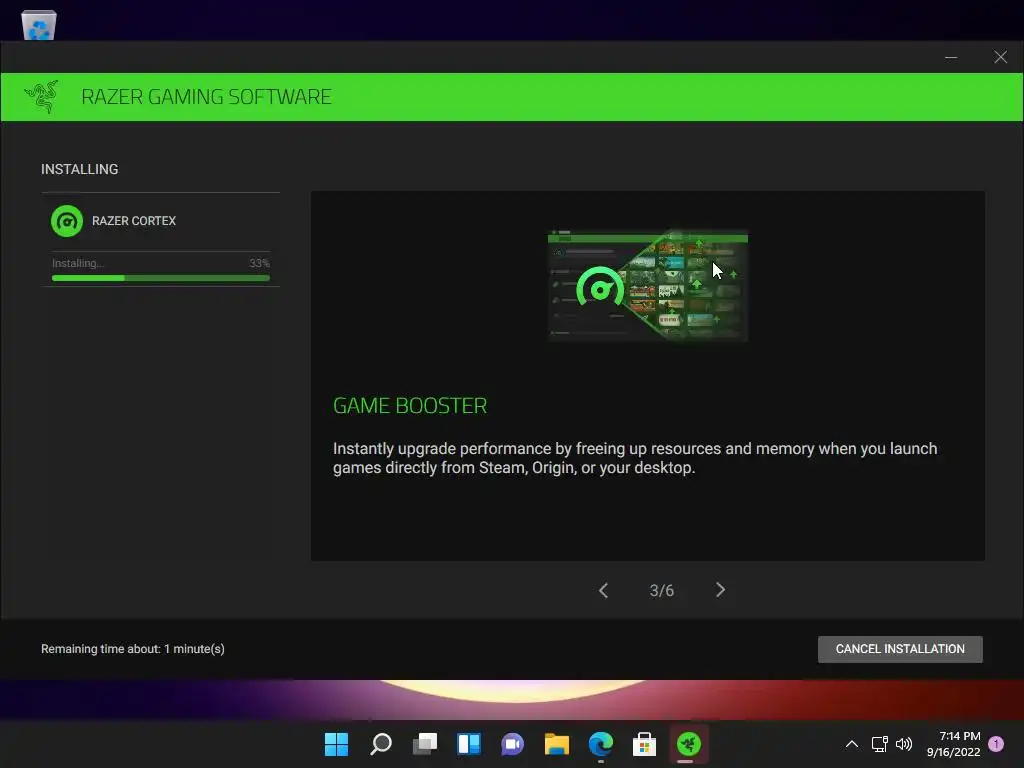This screenshot has height=768, width=1024.
Task: Open the Teams Chat taskbar icon
Action: tap(513, 744)
